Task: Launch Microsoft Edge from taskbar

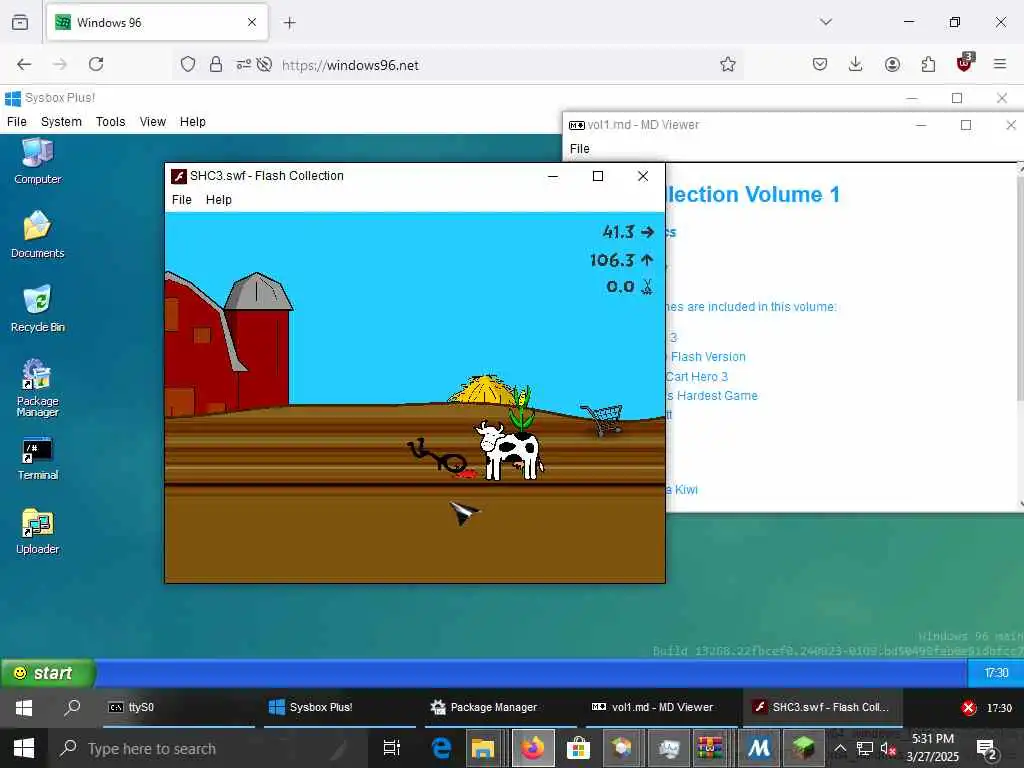Action: point(441,748)
